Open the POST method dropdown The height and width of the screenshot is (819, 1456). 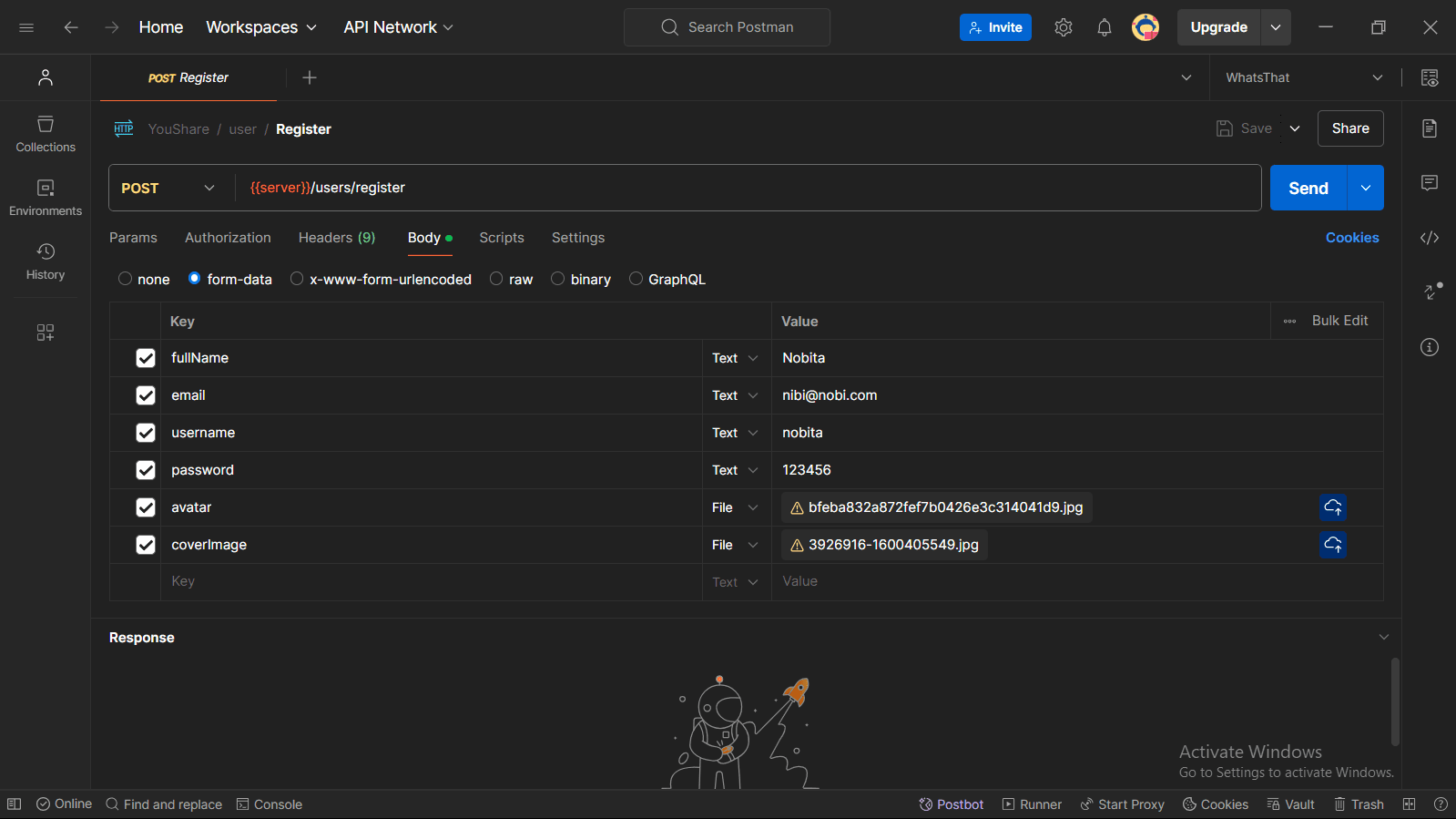168,188
